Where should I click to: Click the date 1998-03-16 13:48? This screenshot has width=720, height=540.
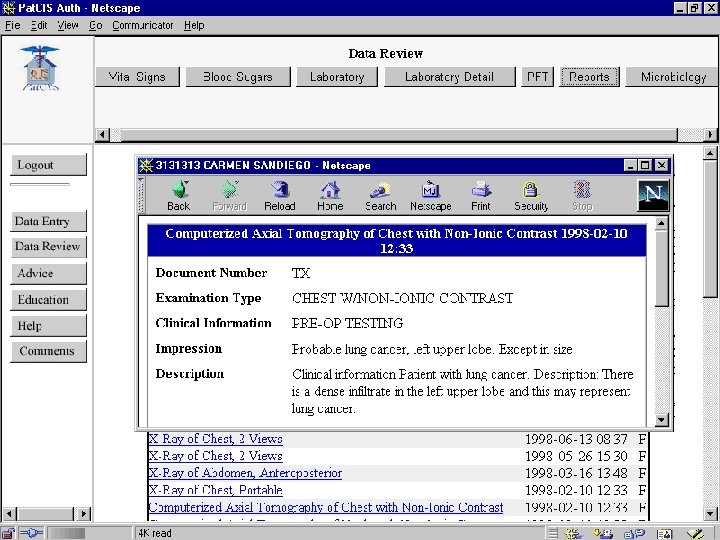[576, 473]
